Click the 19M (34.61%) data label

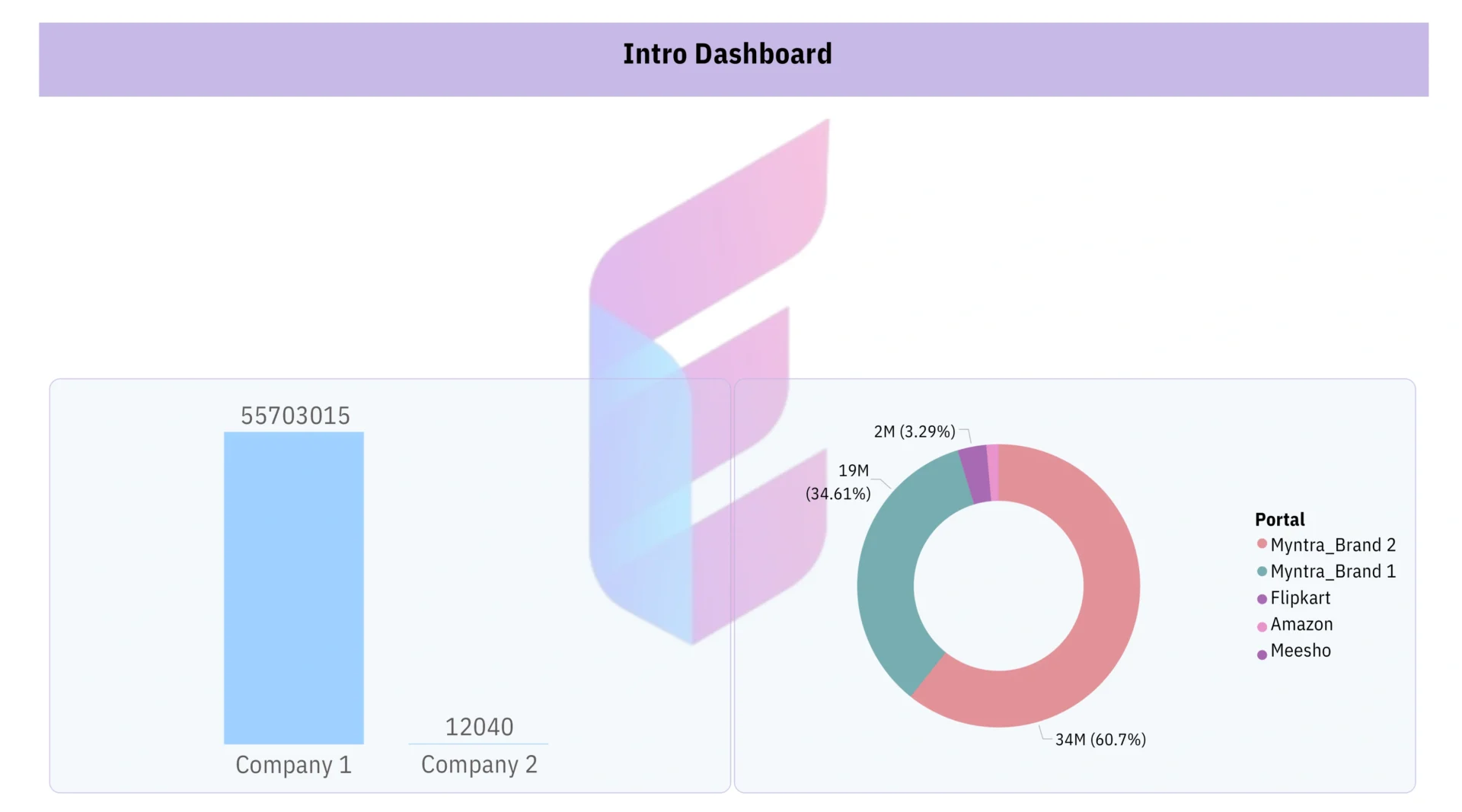coord(838,482)
